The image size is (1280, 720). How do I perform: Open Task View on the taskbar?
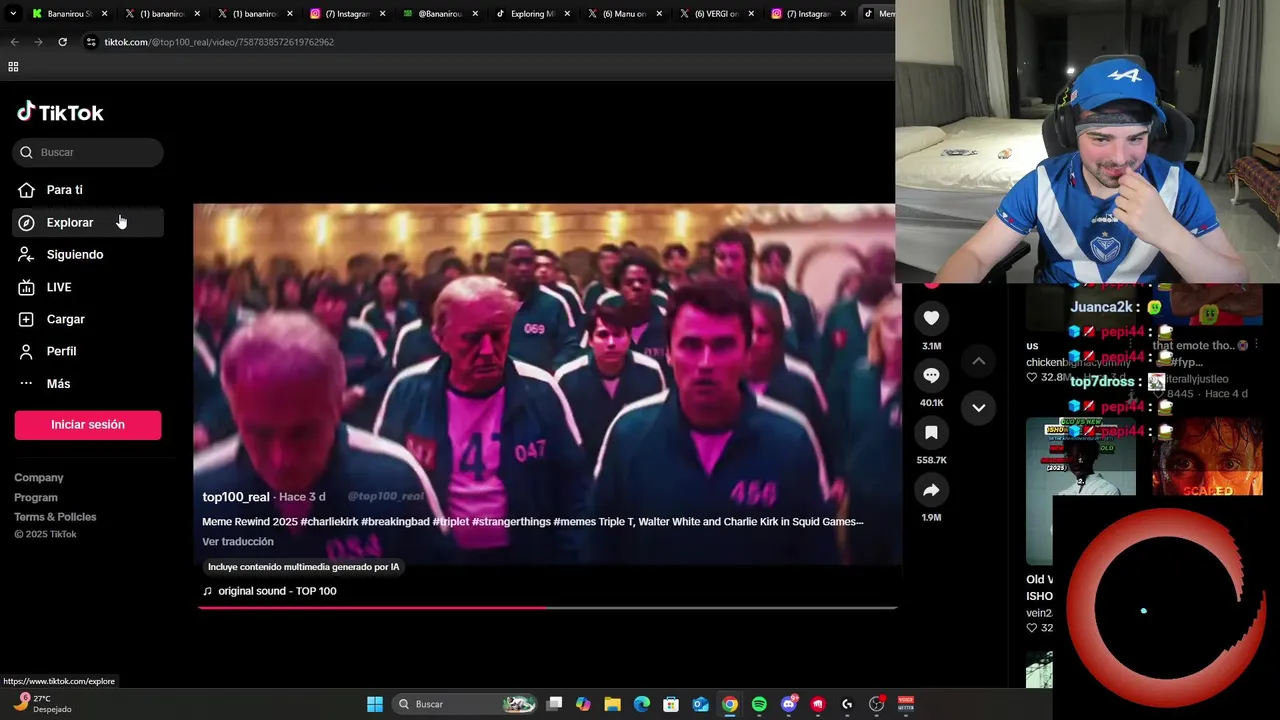555,704
